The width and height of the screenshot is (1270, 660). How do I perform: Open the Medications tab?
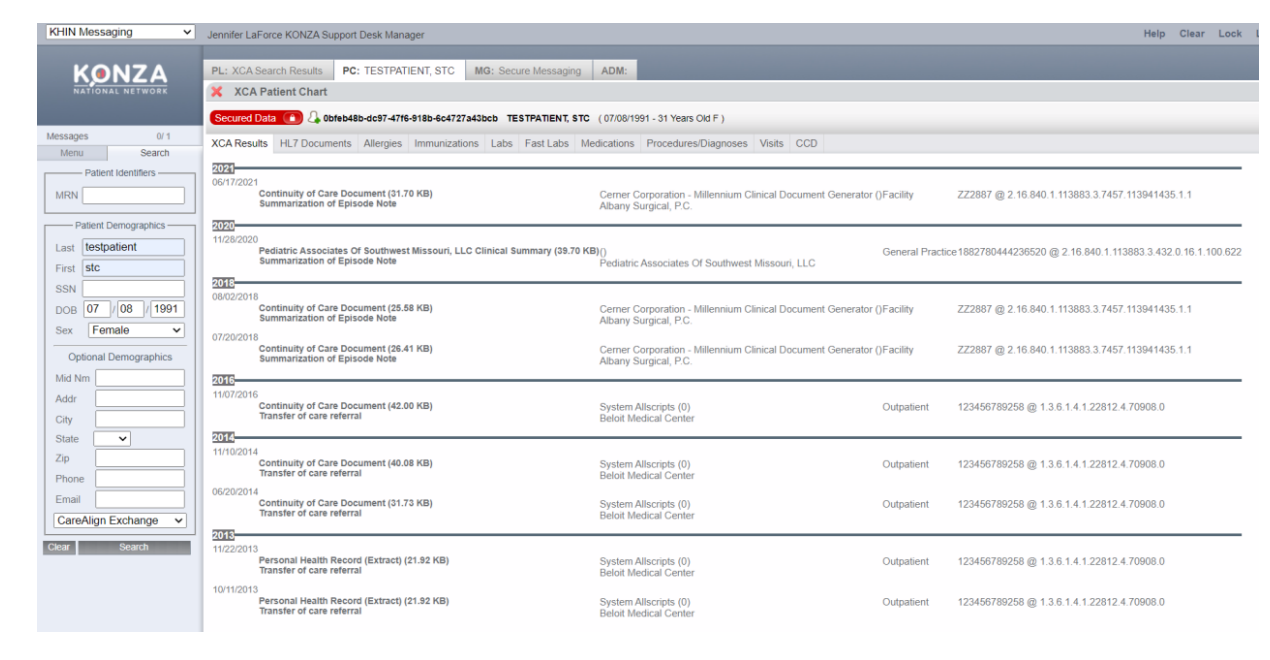point(608,143)
